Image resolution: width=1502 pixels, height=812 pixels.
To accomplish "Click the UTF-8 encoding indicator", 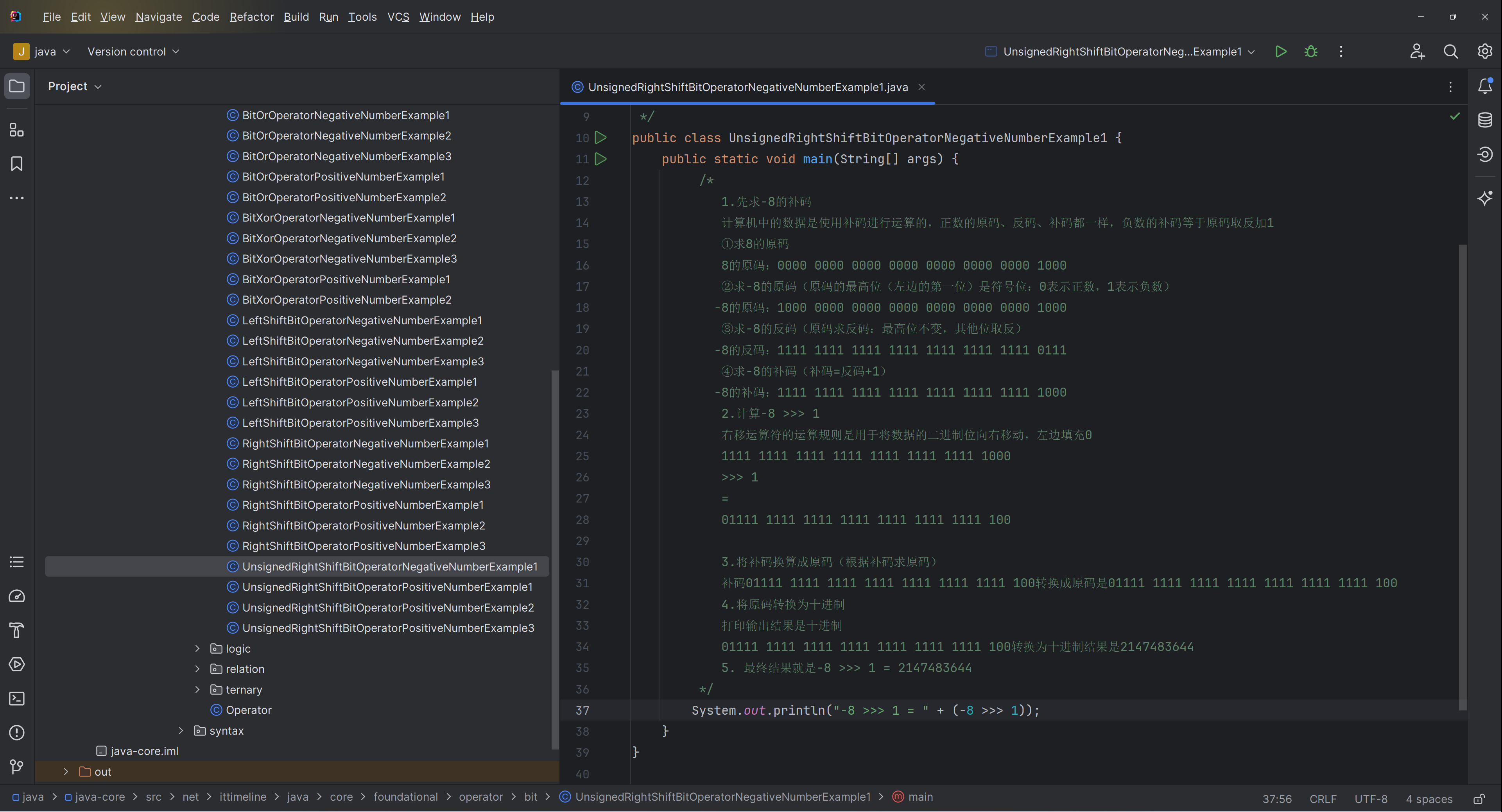I will click(1370, 799).
